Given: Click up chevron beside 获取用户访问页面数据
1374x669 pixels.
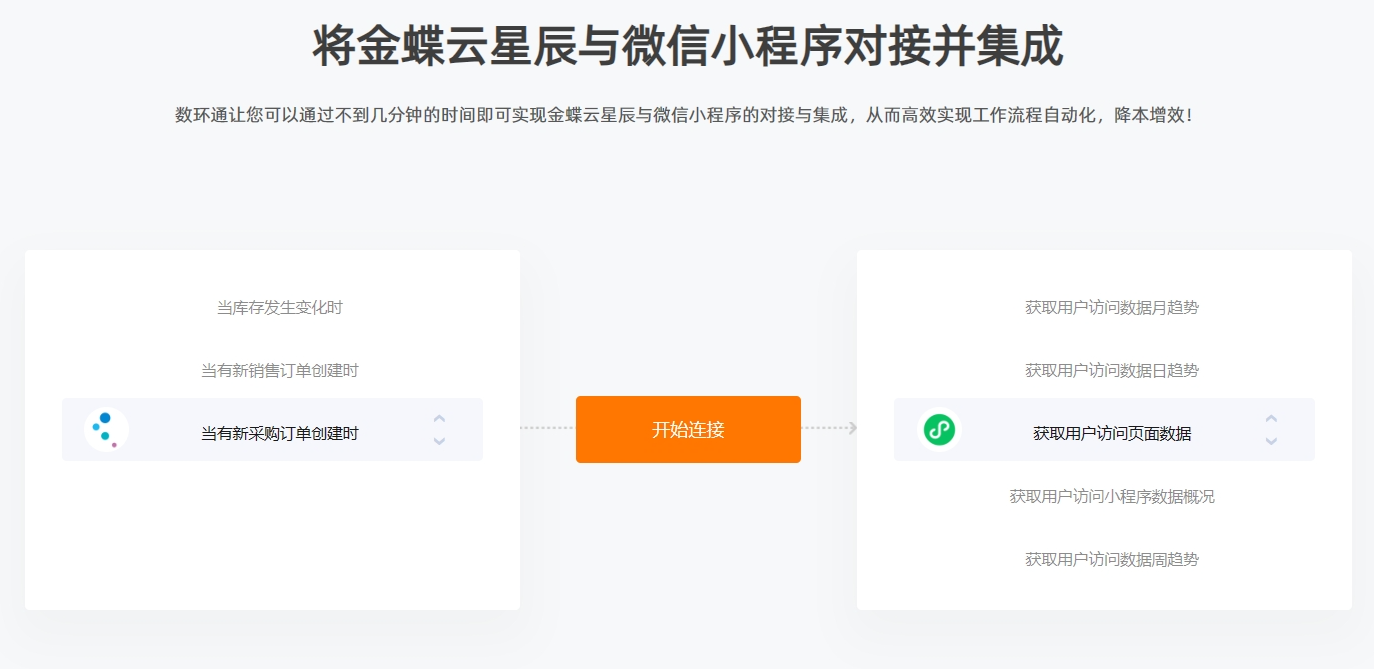Looking at the screenshot, I should 1271,419.
